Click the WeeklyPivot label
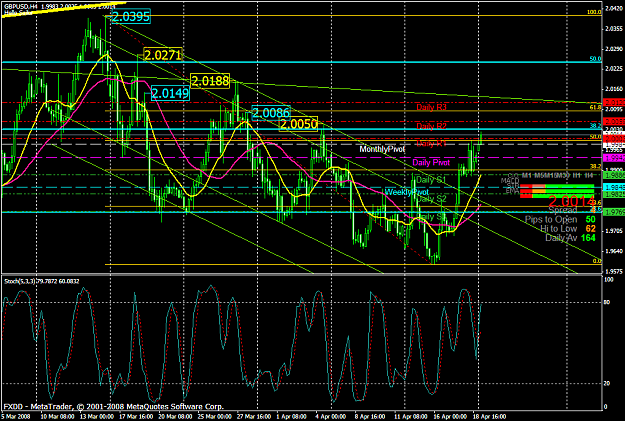This screenshot has width=625, height=421. (x=407, y=192)
